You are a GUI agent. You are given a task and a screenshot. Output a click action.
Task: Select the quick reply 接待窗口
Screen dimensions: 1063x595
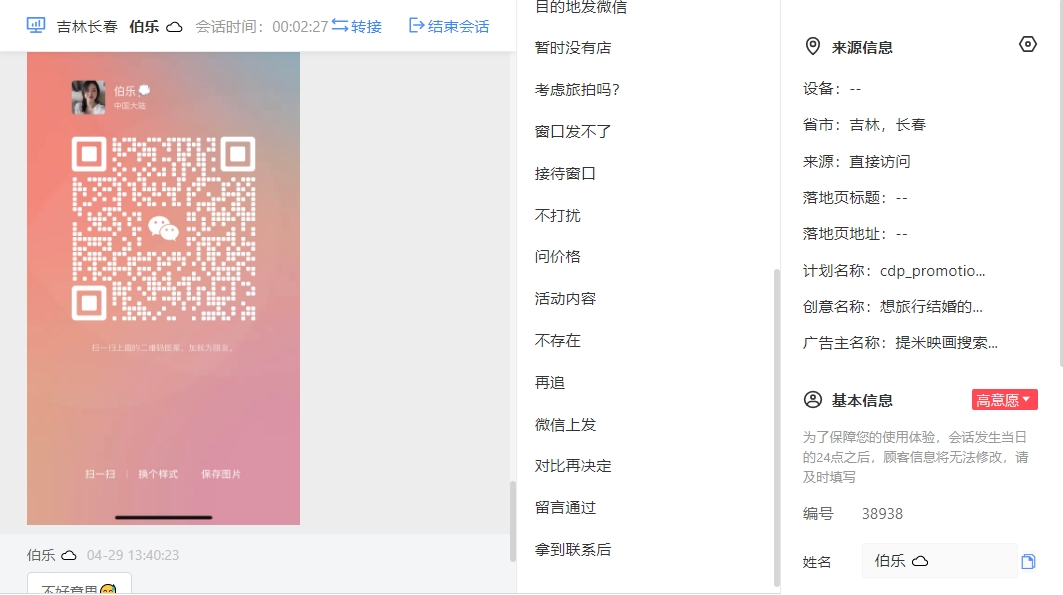[565, 173]
